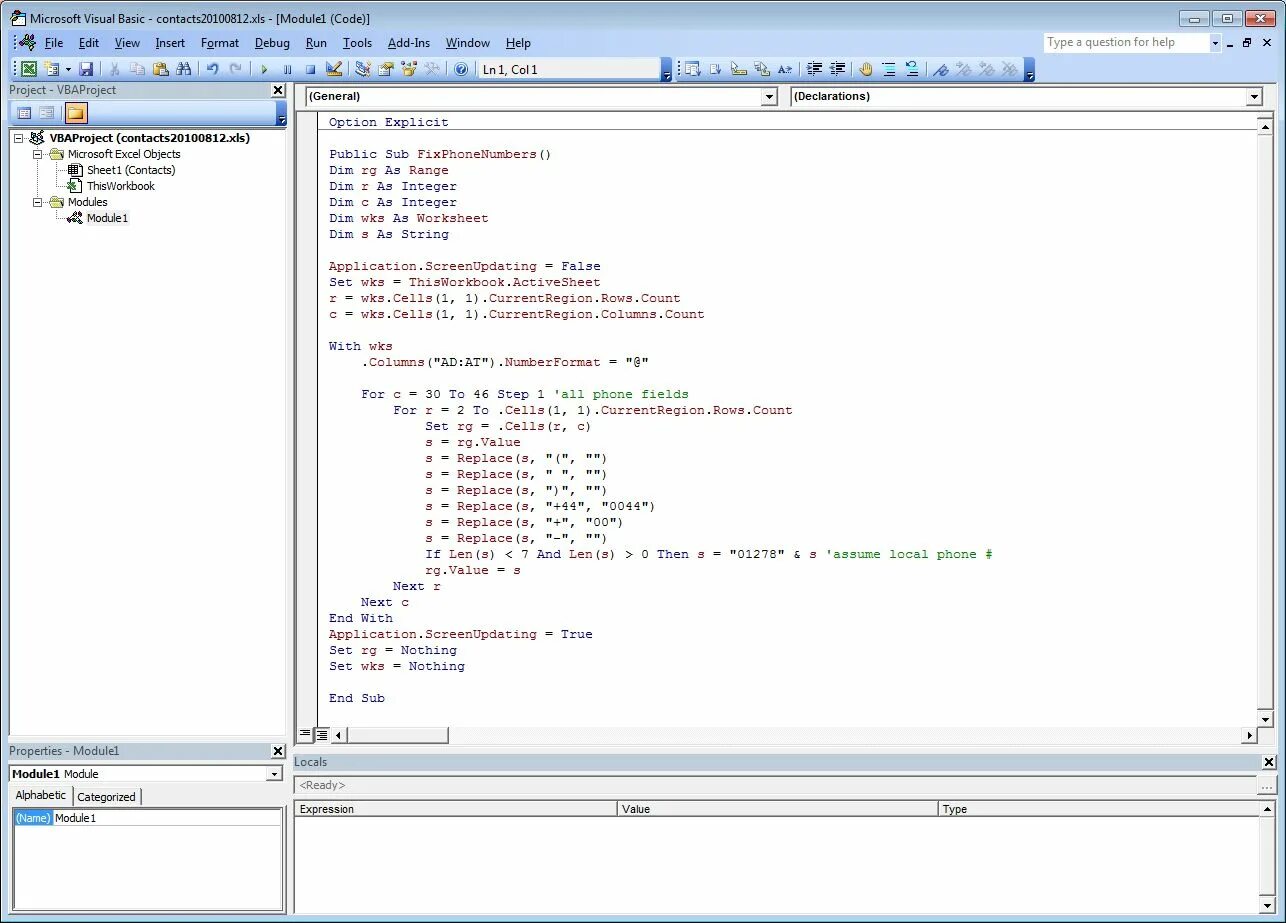The width and height of the screenshot is (1286, 923).
Task: Open the Tools menu
Action: coord(357,43)
